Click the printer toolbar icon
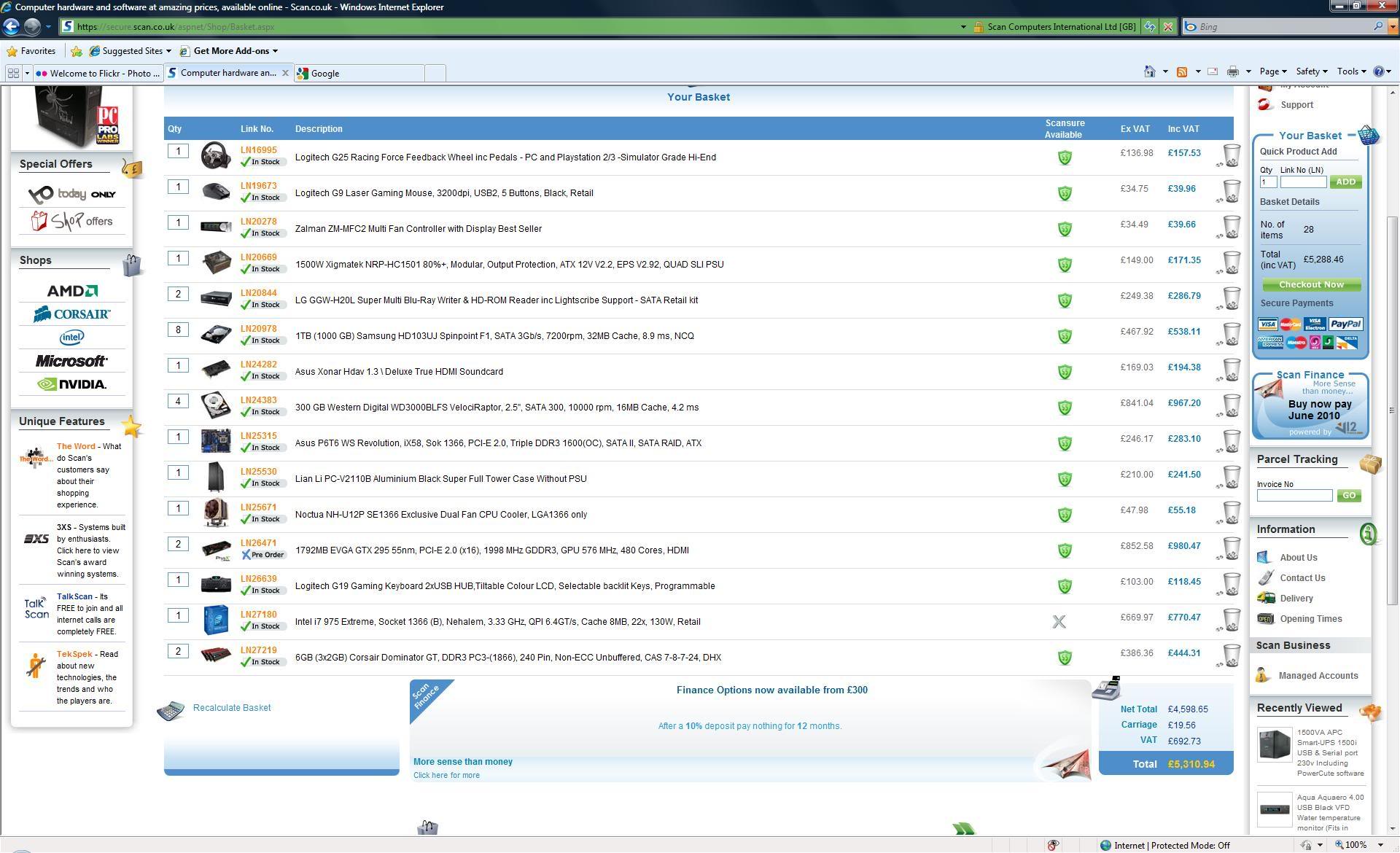The image size is (1400, 853). (x=1232, y=71)
